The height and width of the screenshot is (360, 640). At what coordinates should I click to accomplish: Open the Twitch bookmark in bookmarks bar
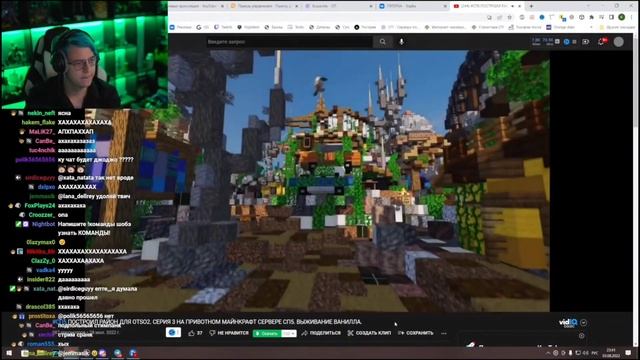coord(223,27)
